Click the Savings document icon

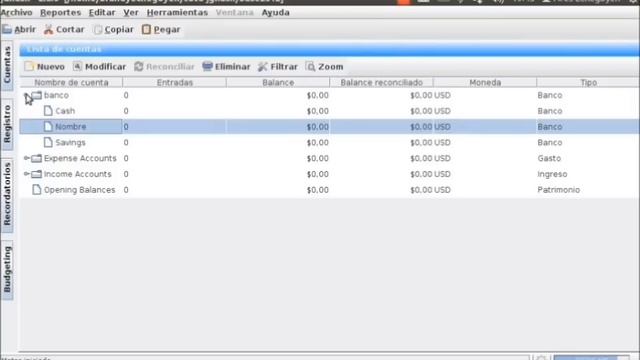point(48,142)
